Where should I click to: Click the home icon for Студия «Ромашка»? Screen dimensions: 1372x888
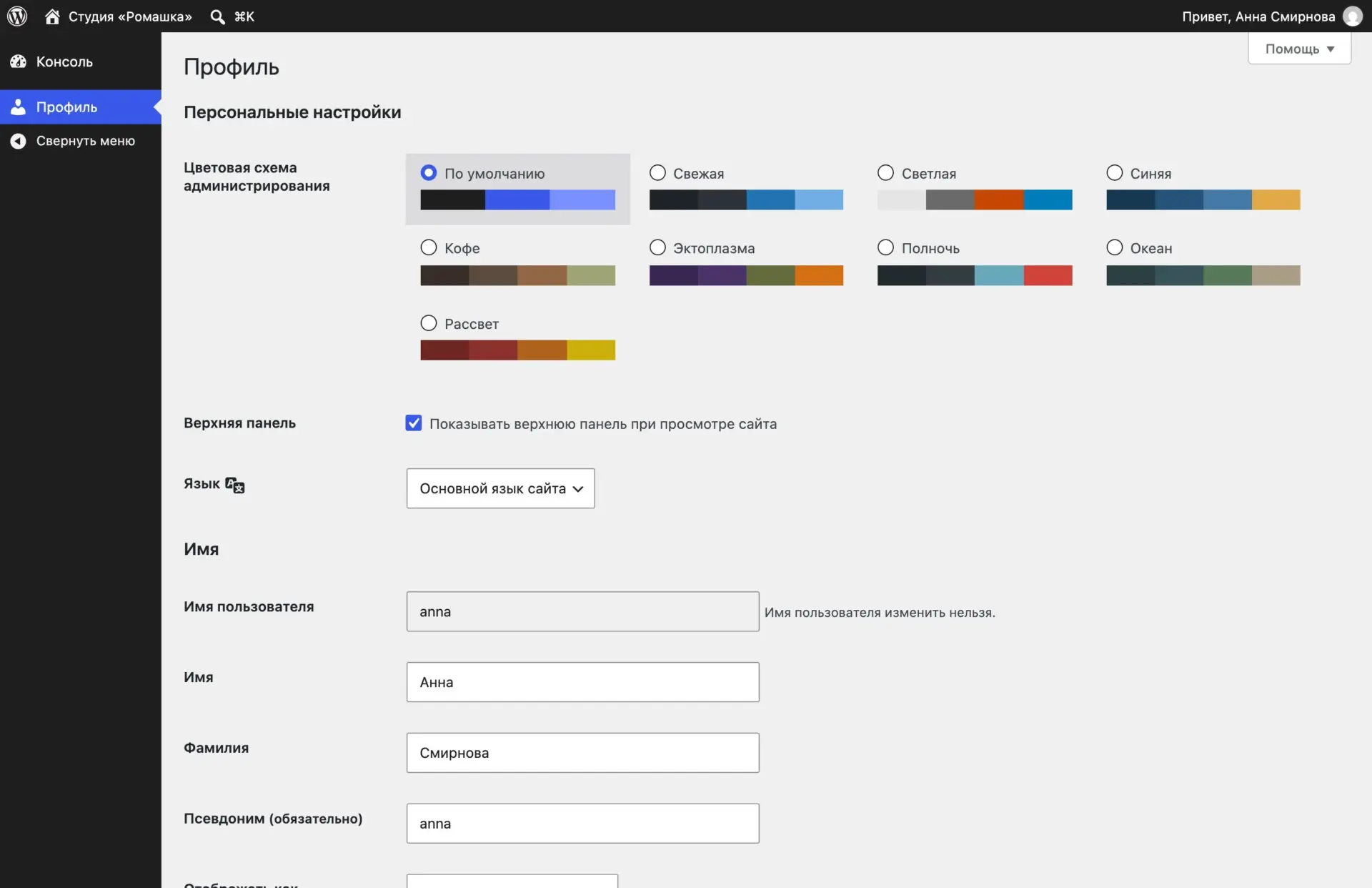[52, 16]
